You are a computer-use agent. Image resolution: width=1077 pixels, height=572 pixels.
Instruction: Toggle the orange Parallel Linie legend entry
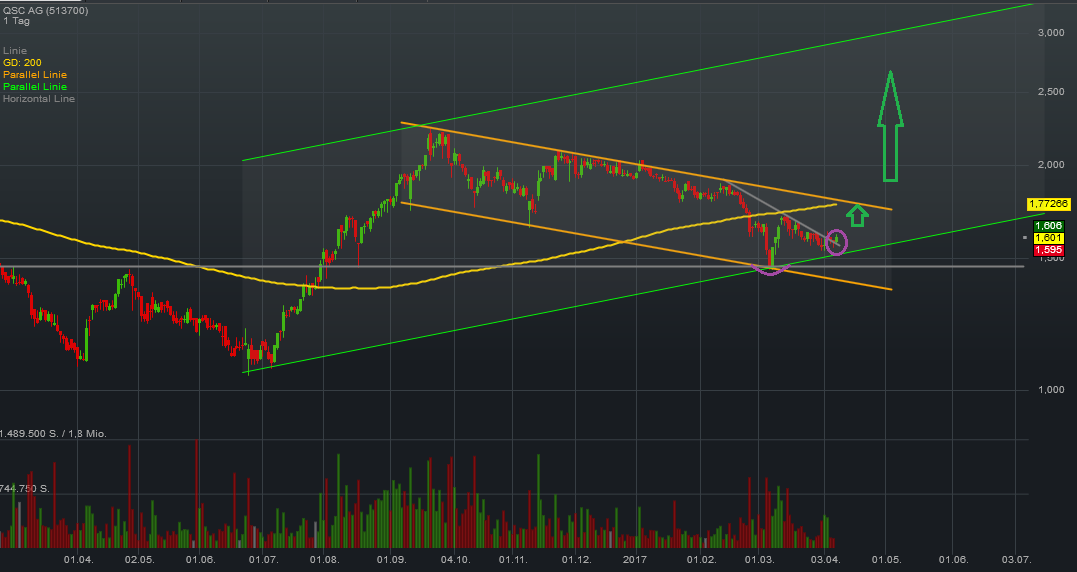33,74
